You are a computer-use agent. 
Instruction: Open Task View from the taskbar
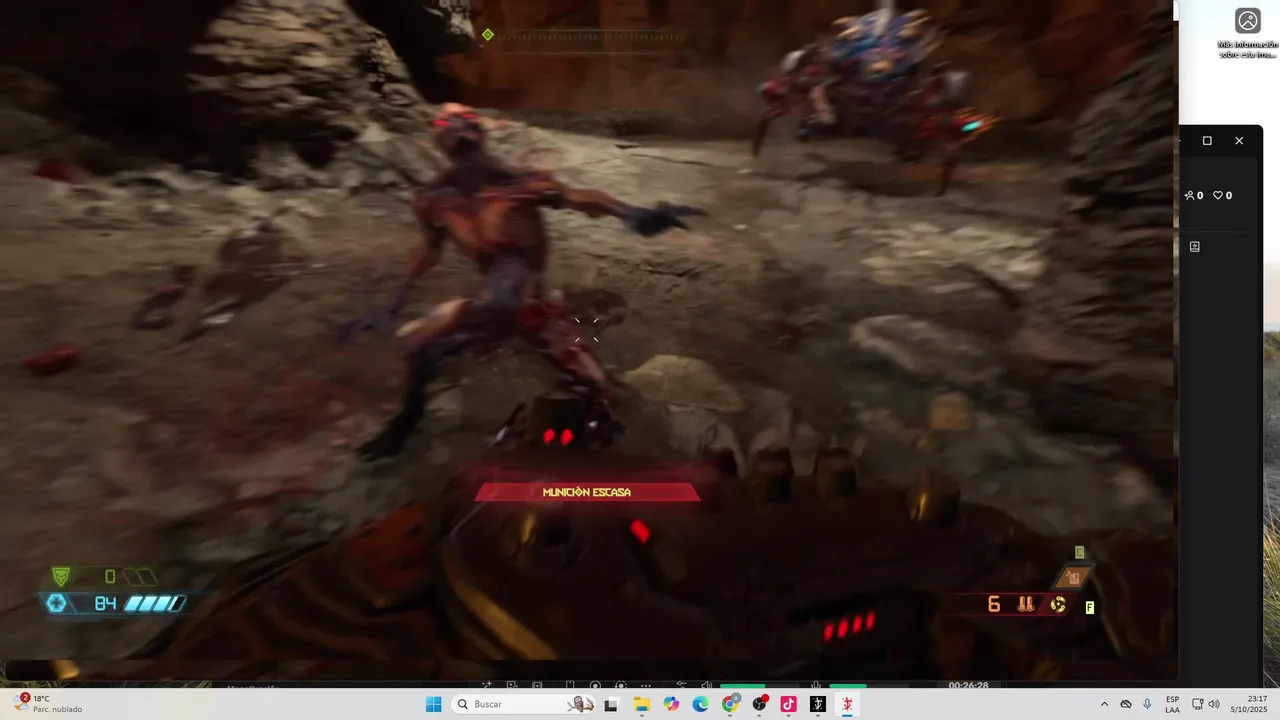pos(611,704)
